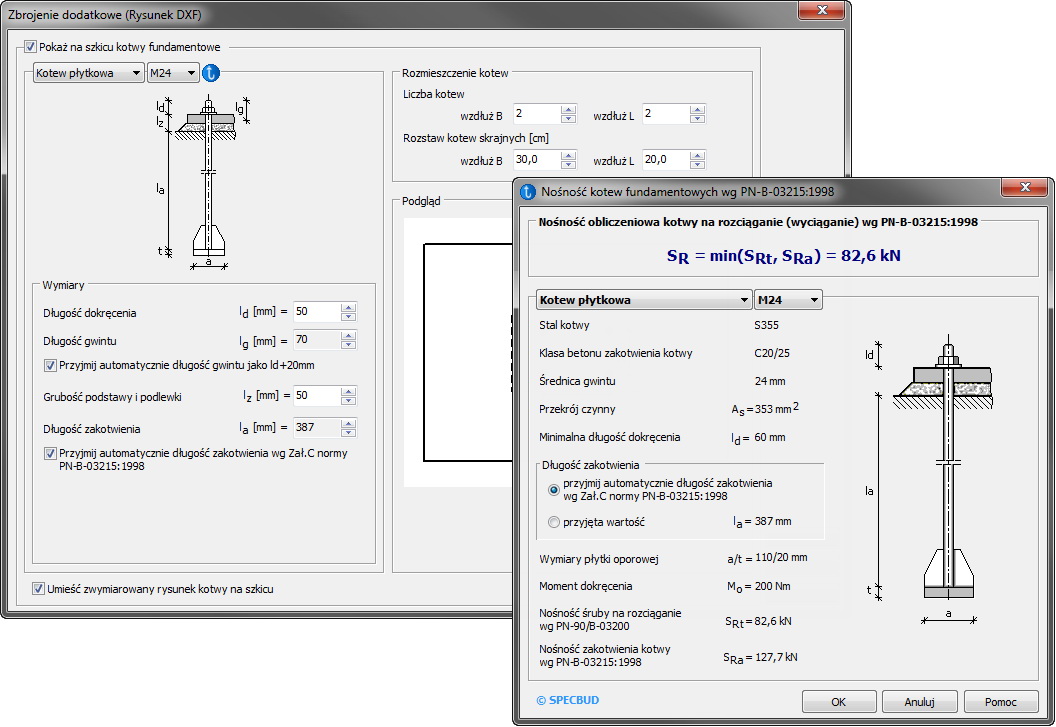Toggle Umieść zwymiarowany rysunek kotwy checkbox
Viewport: 1056px width, 727px height.
(x=38, y=589)
